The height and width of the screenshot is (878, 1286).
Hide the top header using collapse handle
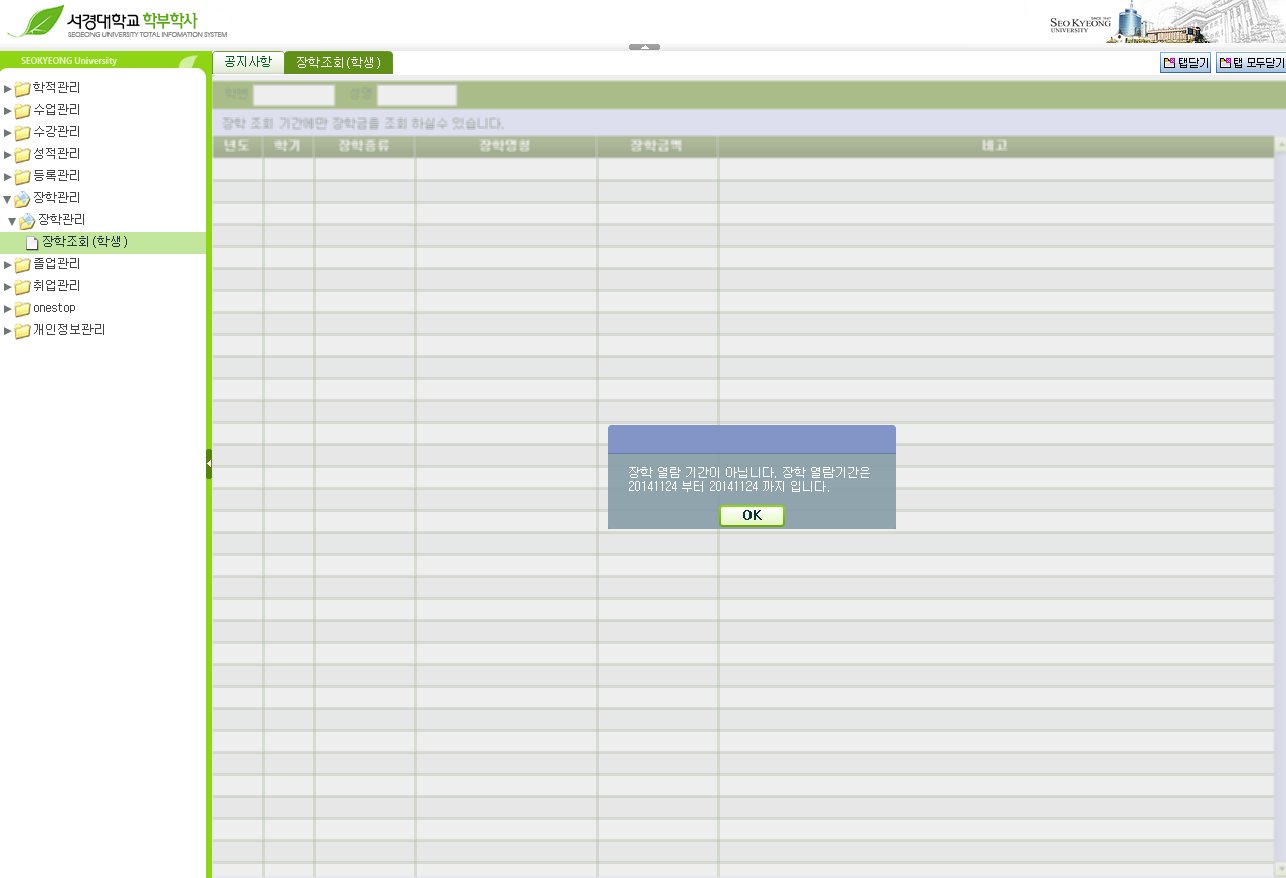644,47
